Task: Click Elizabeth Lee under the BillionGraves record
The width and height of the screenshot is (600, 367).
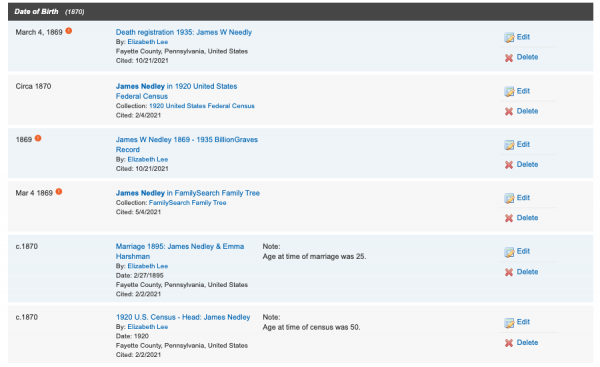Action: [x=148, y=159]
